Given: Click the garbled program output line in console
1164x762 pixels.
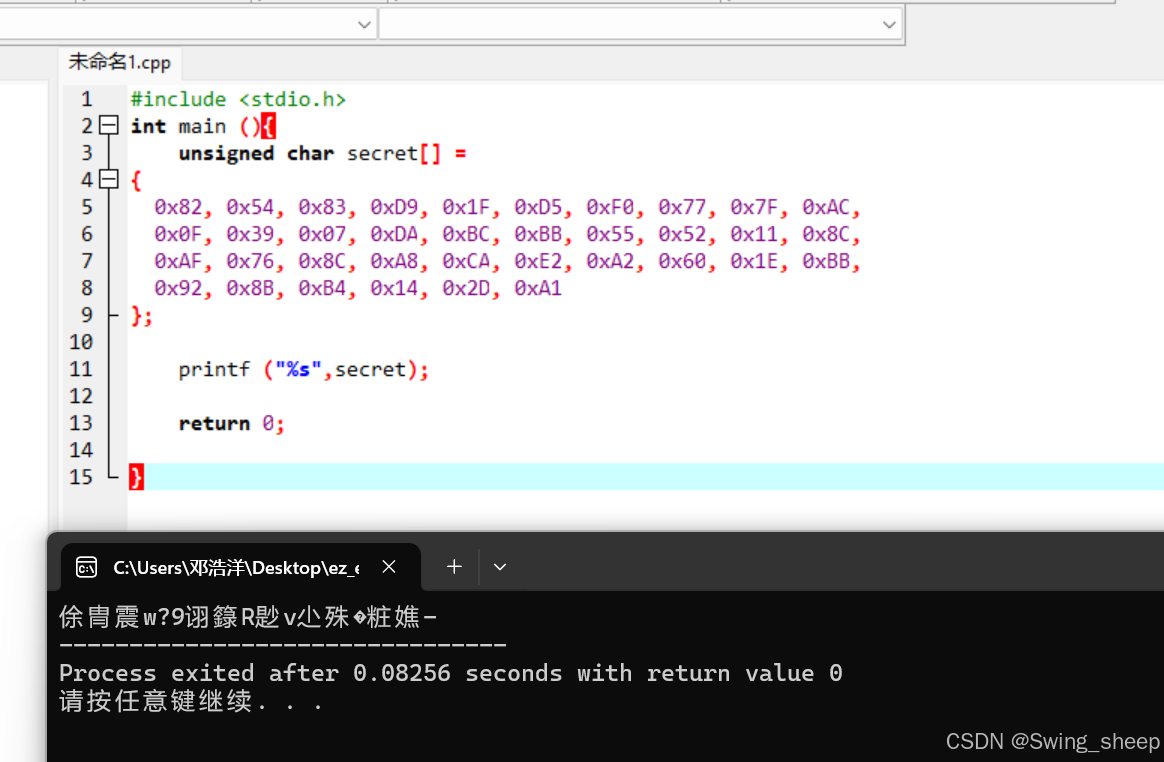Looking at the screenshot, I should pos(248,616).
